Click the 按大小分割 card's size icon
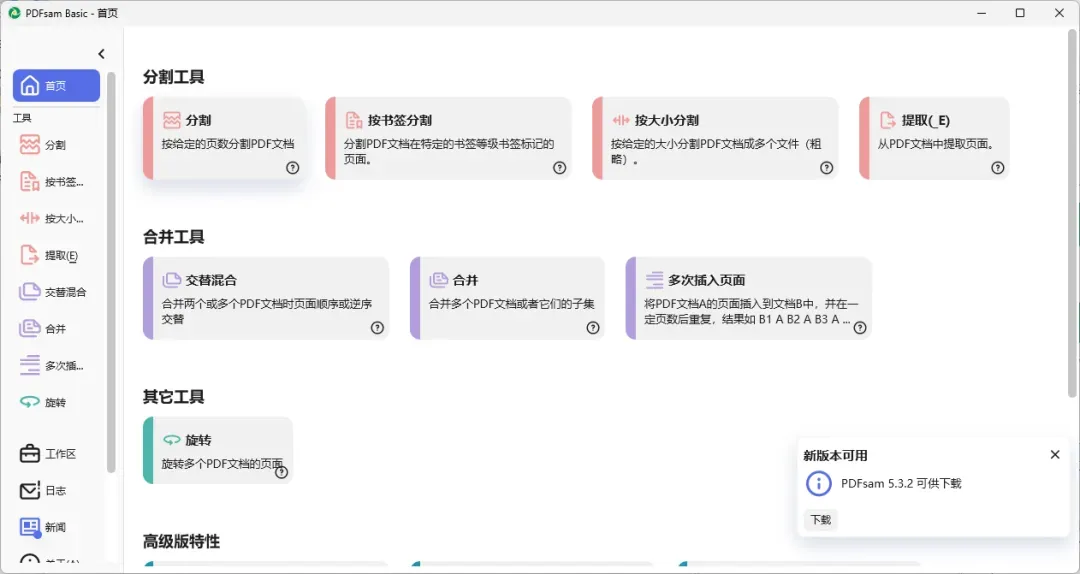 tap(621, 121)
